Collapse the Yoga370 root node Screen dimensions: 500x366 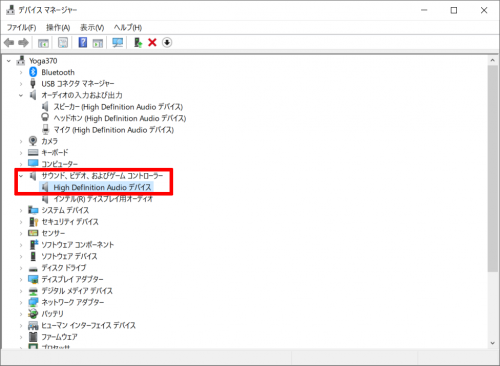coord(9,61)
